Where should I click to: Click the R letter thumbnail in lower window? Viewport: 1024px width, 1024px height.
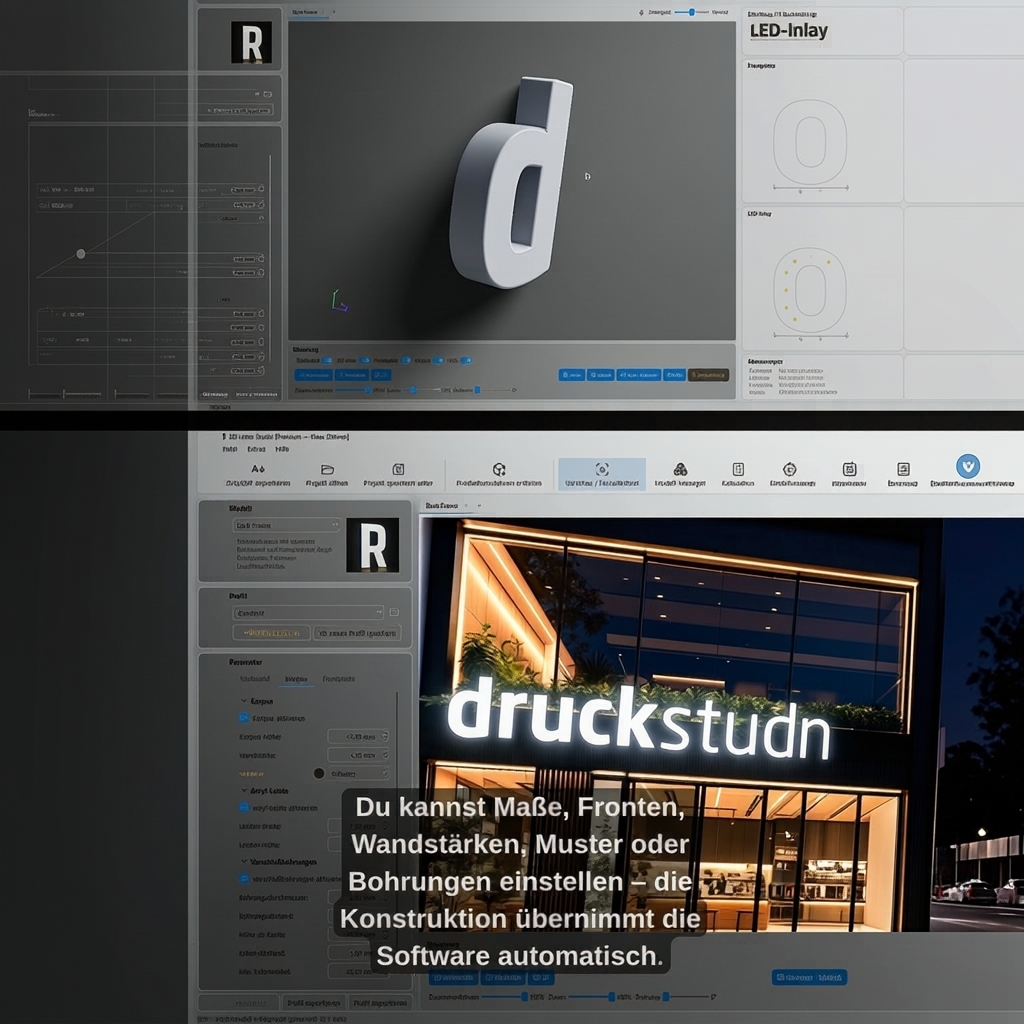pos(372,545)
